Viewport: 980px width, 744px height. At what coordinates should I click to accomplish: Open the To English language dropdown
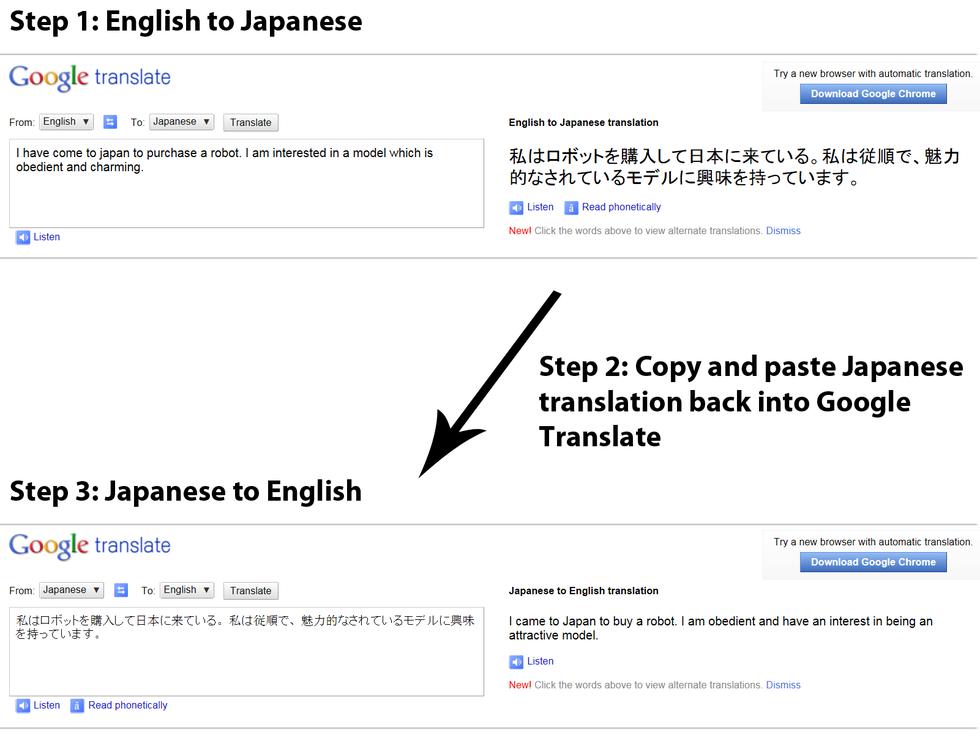(x=186, y=590)
